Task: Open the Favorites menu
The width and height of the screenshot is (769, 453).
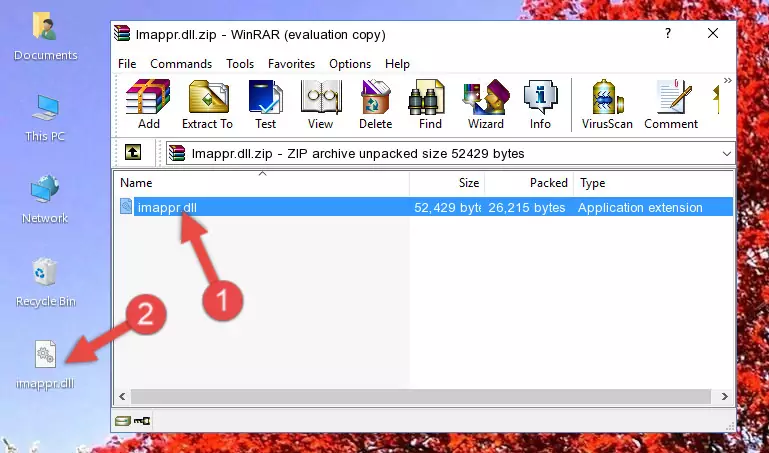Action: click(x=291, y=64)
